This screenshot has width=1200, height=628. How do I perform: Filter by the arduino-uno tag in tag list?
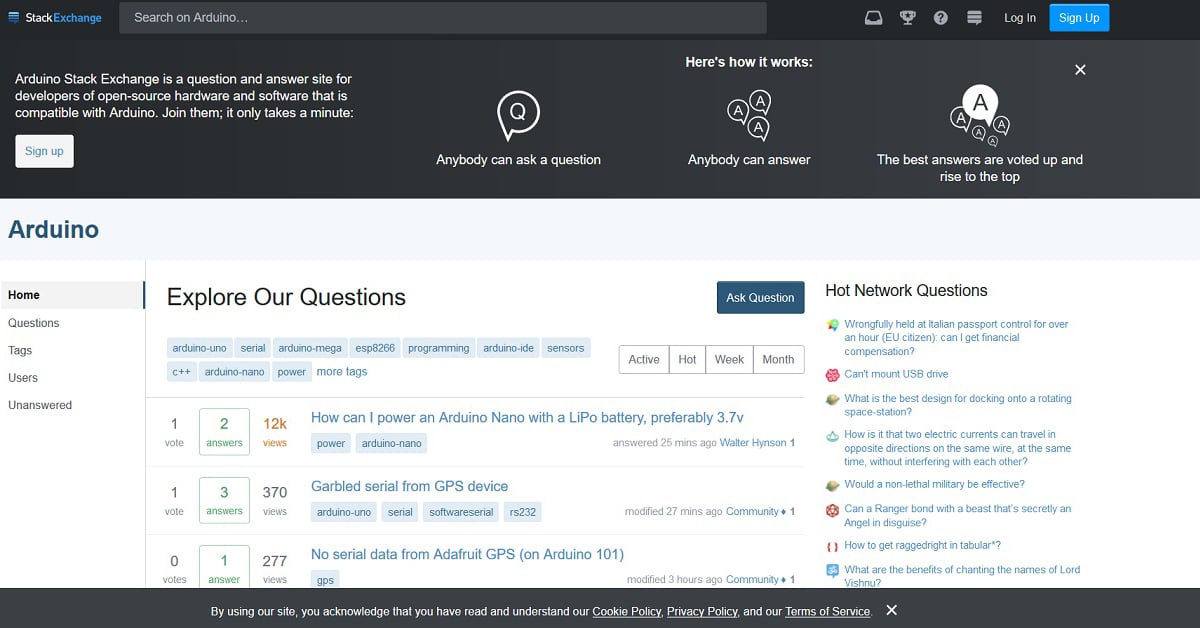(200, 348)
